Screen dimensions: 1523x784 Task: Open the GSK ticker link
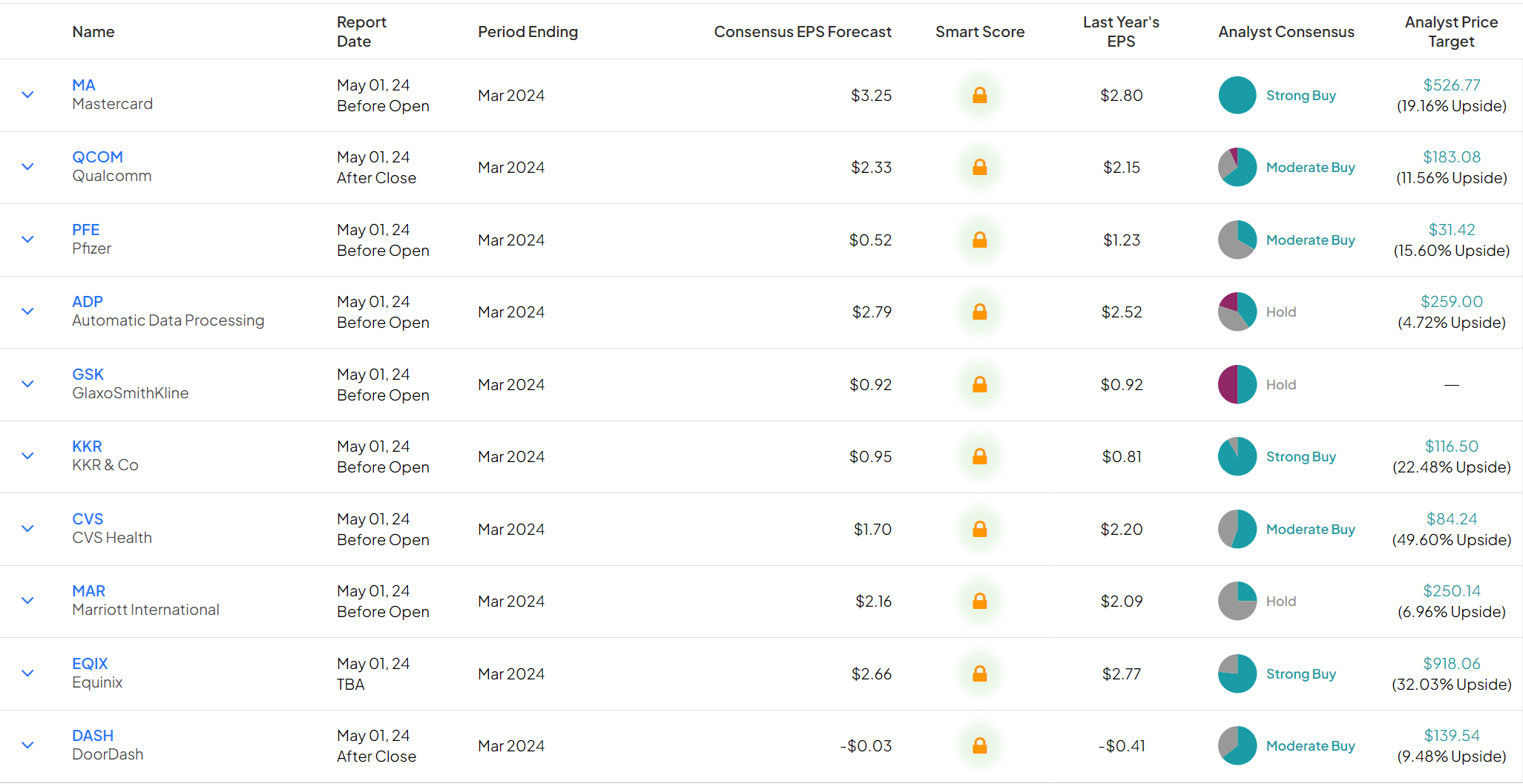point(88,375)
